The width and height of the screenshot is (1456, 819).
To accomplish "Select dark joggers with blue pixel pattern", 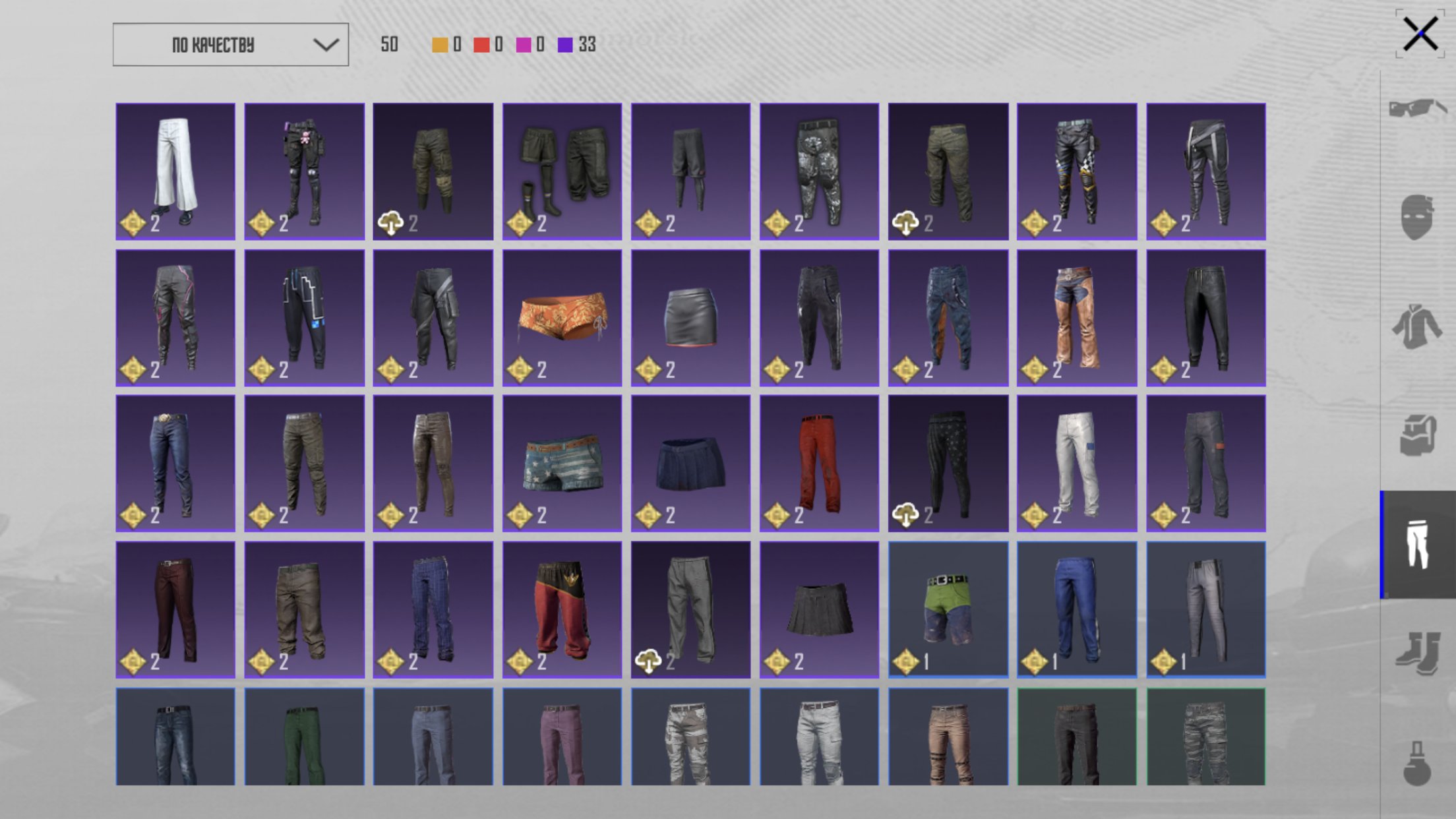I will point(304,318).
